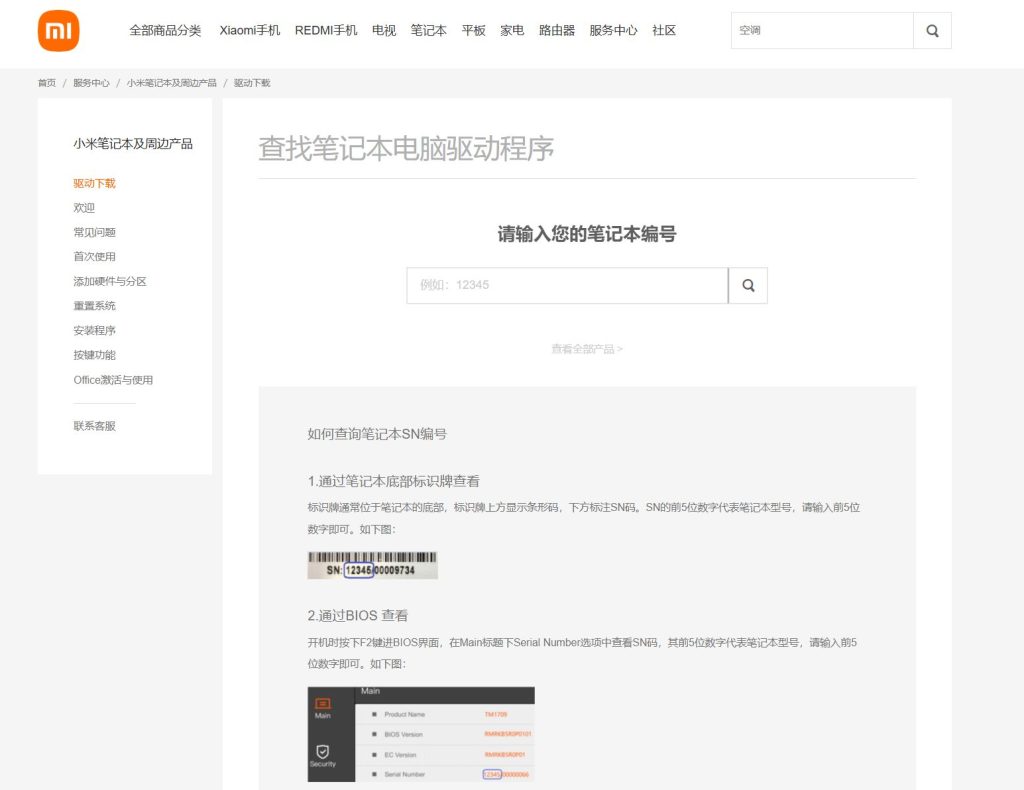Select 路由器 in top navigation

click(x=556, y=31)
